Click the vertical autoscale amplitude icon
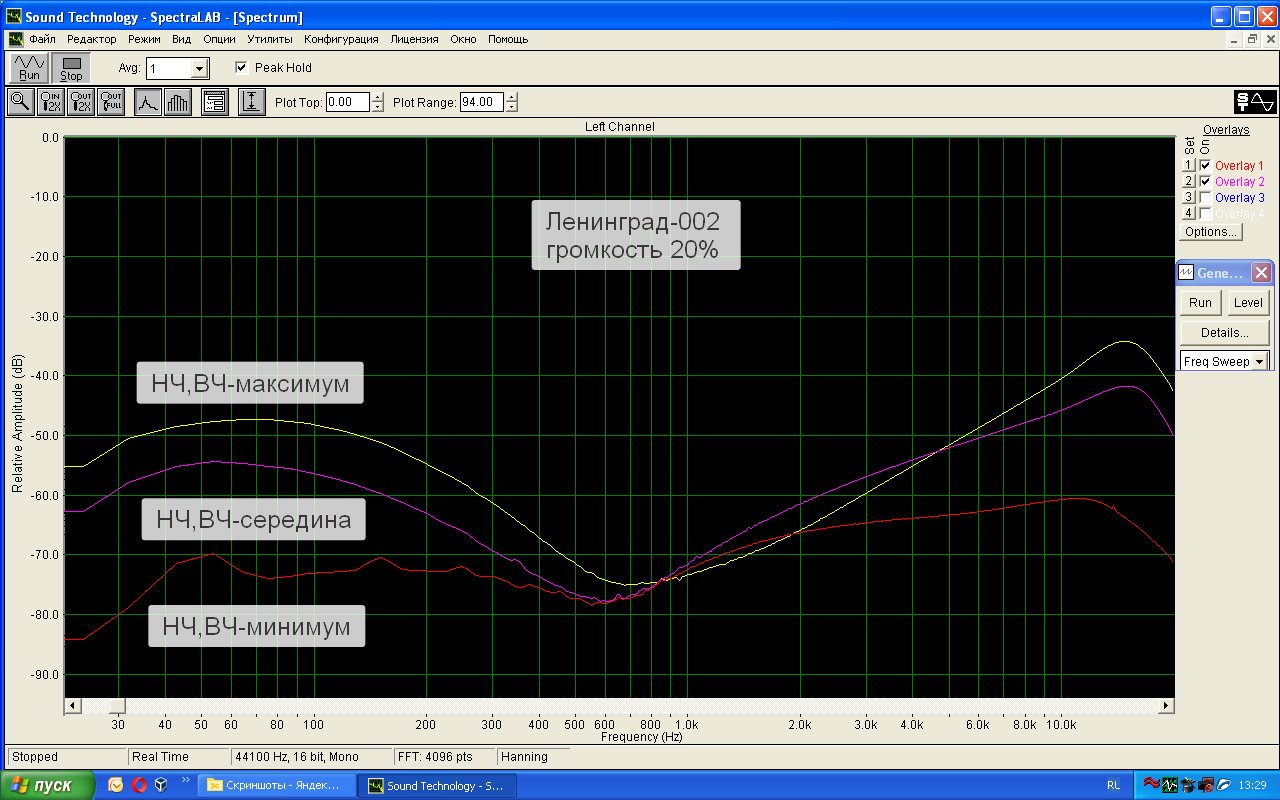Image resolution: width=1280 pixels, height=800 pixels. pyautogui.click(x=251, y=102)
